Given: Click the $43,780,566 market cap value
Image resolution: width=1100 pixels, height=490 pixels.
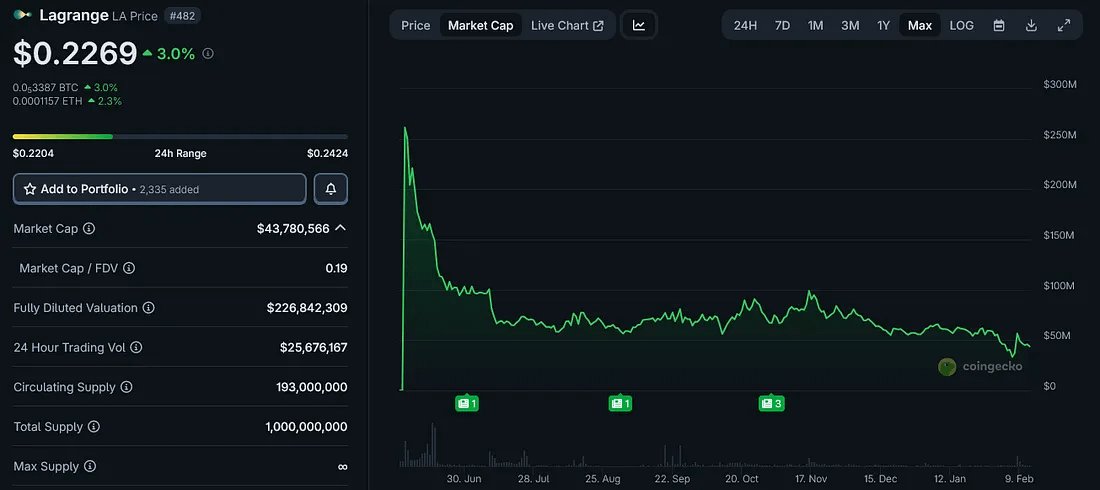Looking at the screenshot, I should click(293, 229).
